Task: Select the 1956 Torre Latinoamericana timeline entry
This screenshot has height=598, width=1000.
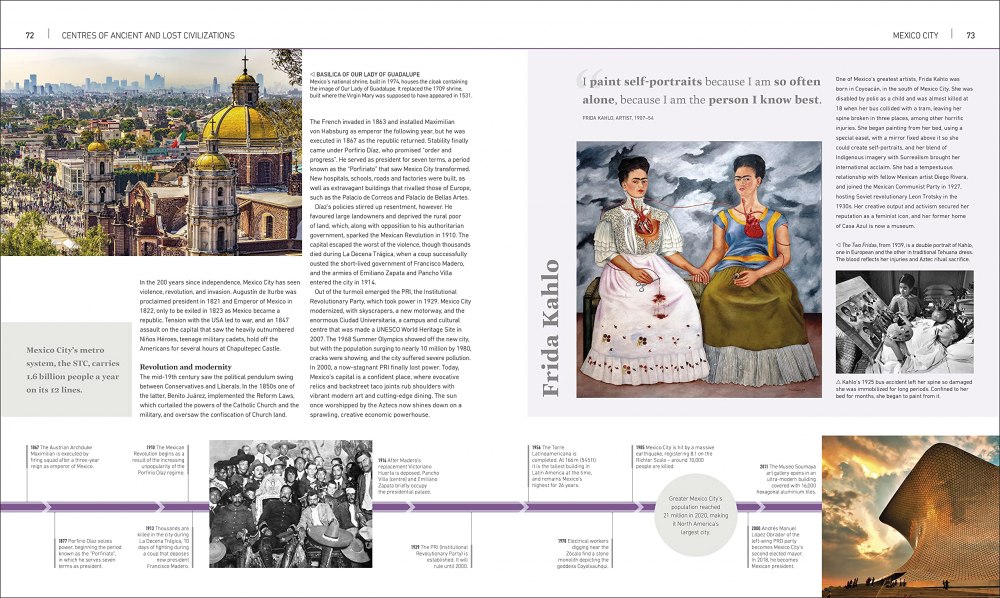Action: click(x=564, y=467)
